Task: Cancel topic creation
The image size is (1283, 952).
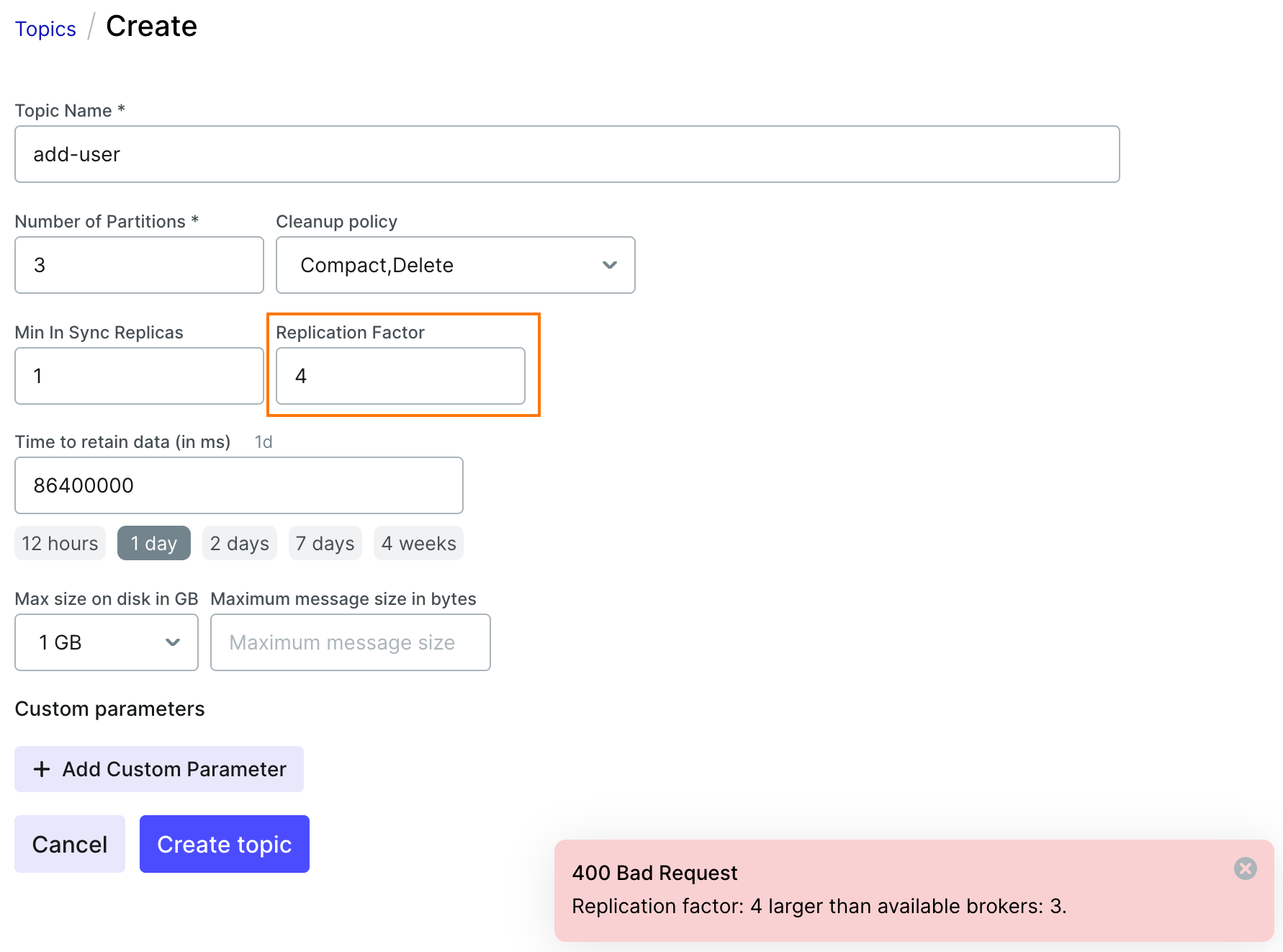Action: pyautogui.click(x=70, y=844)
